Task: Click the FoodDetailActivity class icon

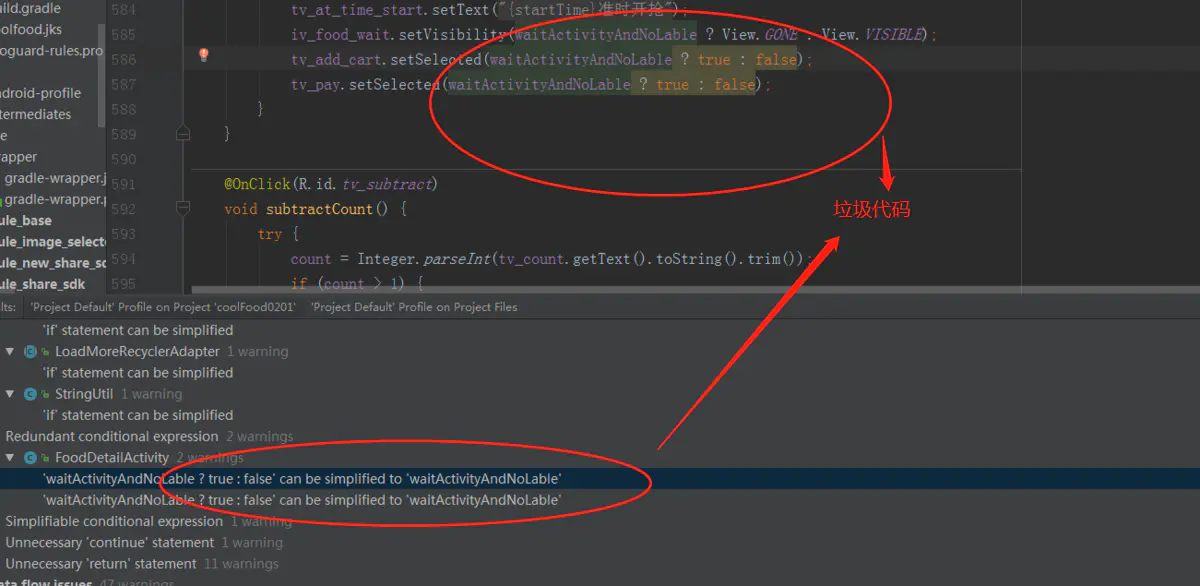Action: [30, 458]
